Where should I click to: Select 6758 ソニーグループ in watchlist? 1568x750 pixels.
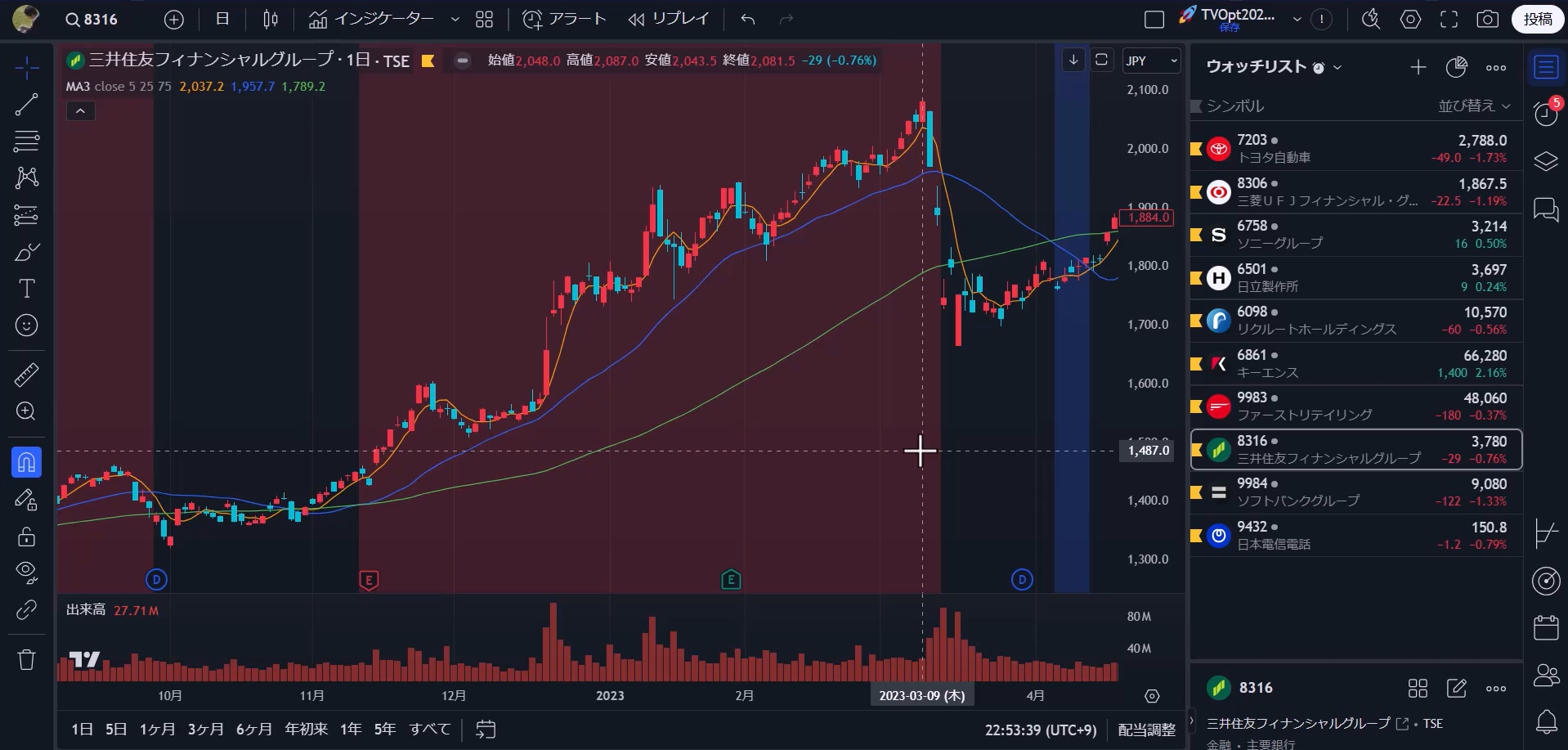(x=1356, y=235)
